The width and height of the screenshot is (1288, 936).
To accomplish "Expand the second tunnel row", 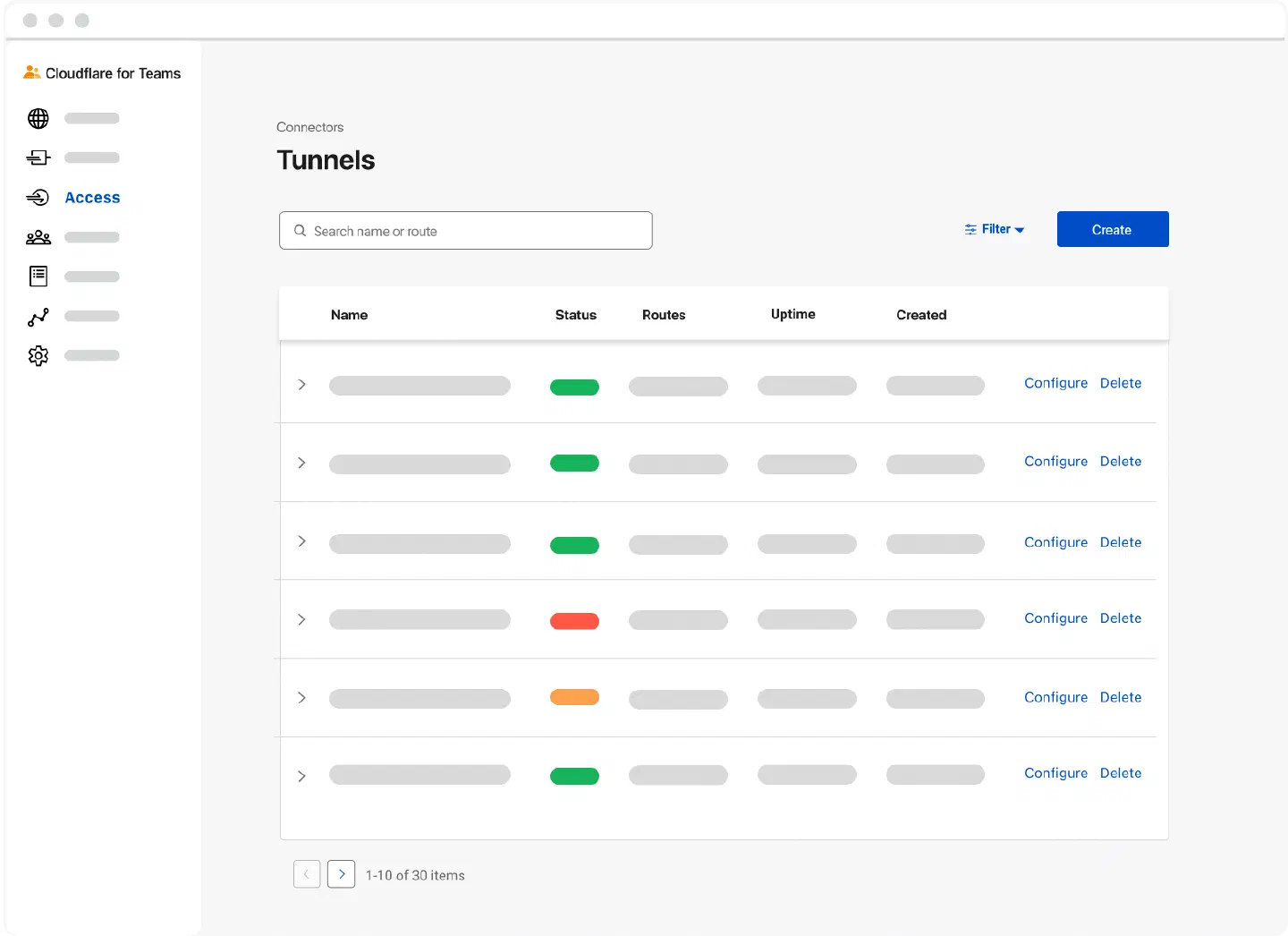I will click(302, 463).
